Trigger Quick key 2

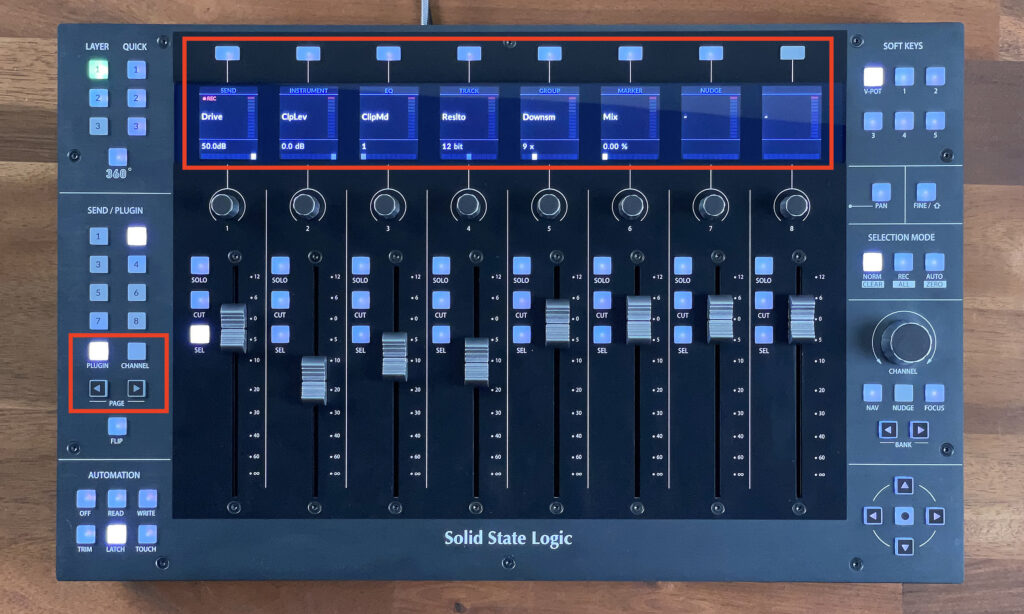(x=136, y=98)
